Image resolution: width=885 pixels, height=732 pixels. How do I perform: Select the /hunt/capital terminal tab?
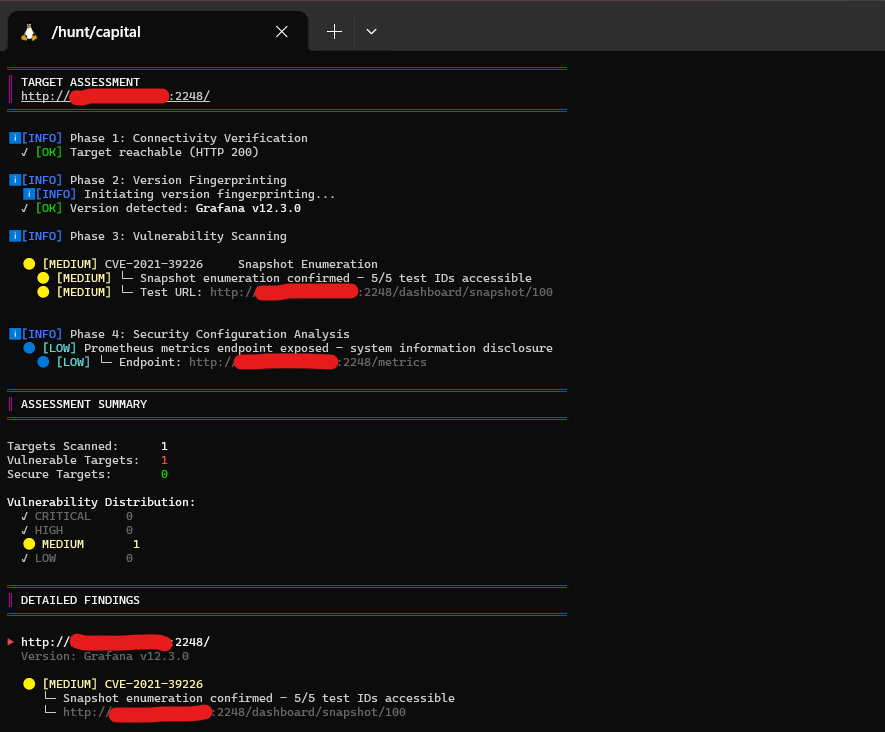point(158,32)
